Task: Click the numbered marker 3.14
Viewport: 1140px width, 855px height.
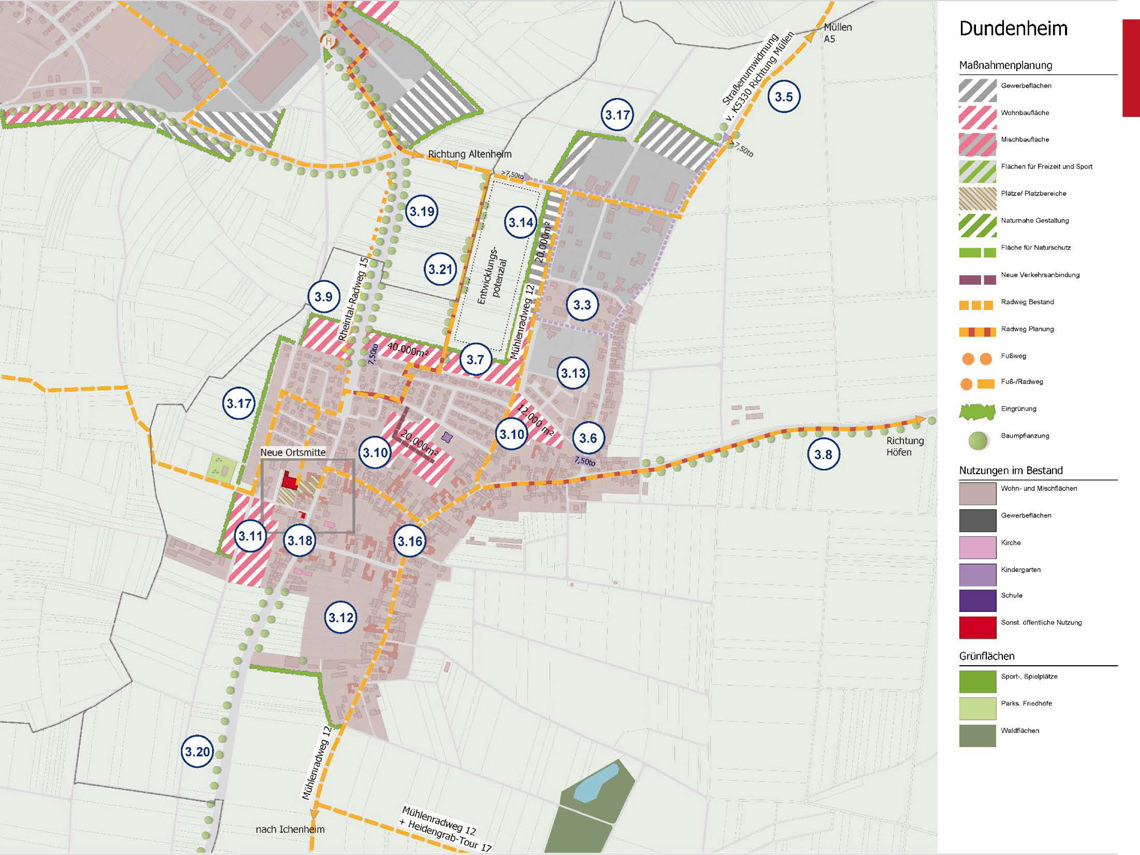Action: pos(521,222)
